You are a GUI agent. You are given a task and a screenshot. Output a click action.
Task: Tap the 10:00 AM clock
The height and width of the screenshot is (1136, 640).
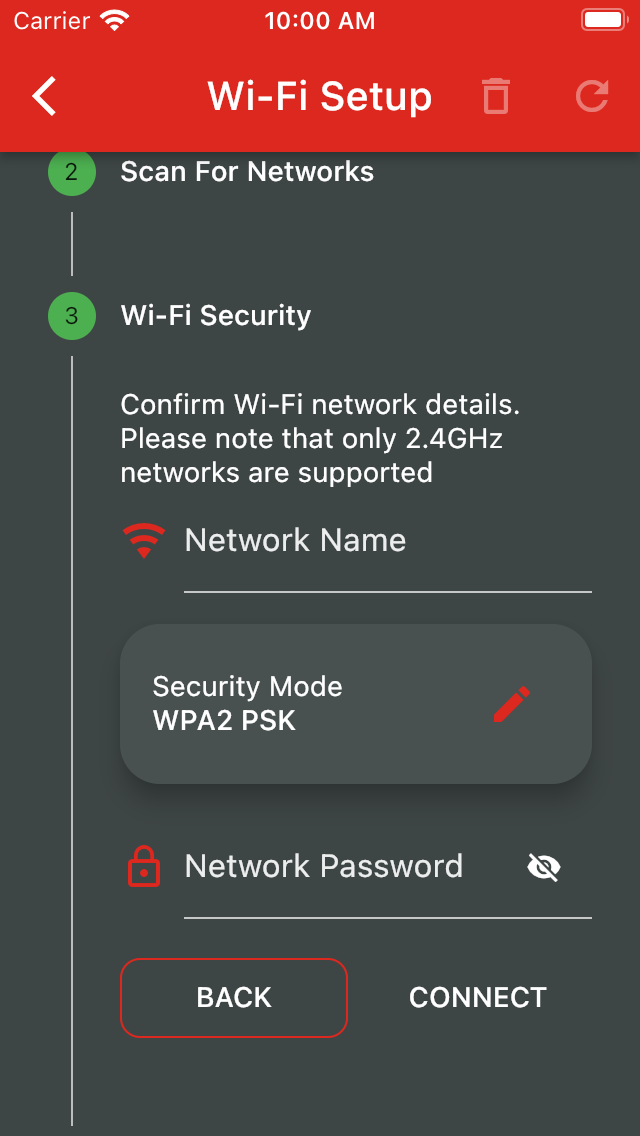320,21
